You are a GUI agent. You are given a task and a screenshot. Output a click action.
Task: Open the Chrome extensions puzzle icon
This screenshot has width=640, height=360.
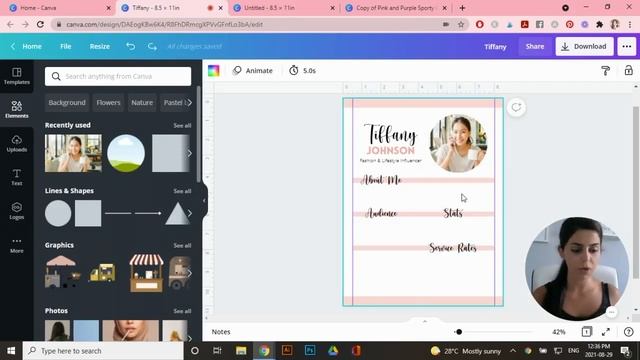click(x=599, y=24)
